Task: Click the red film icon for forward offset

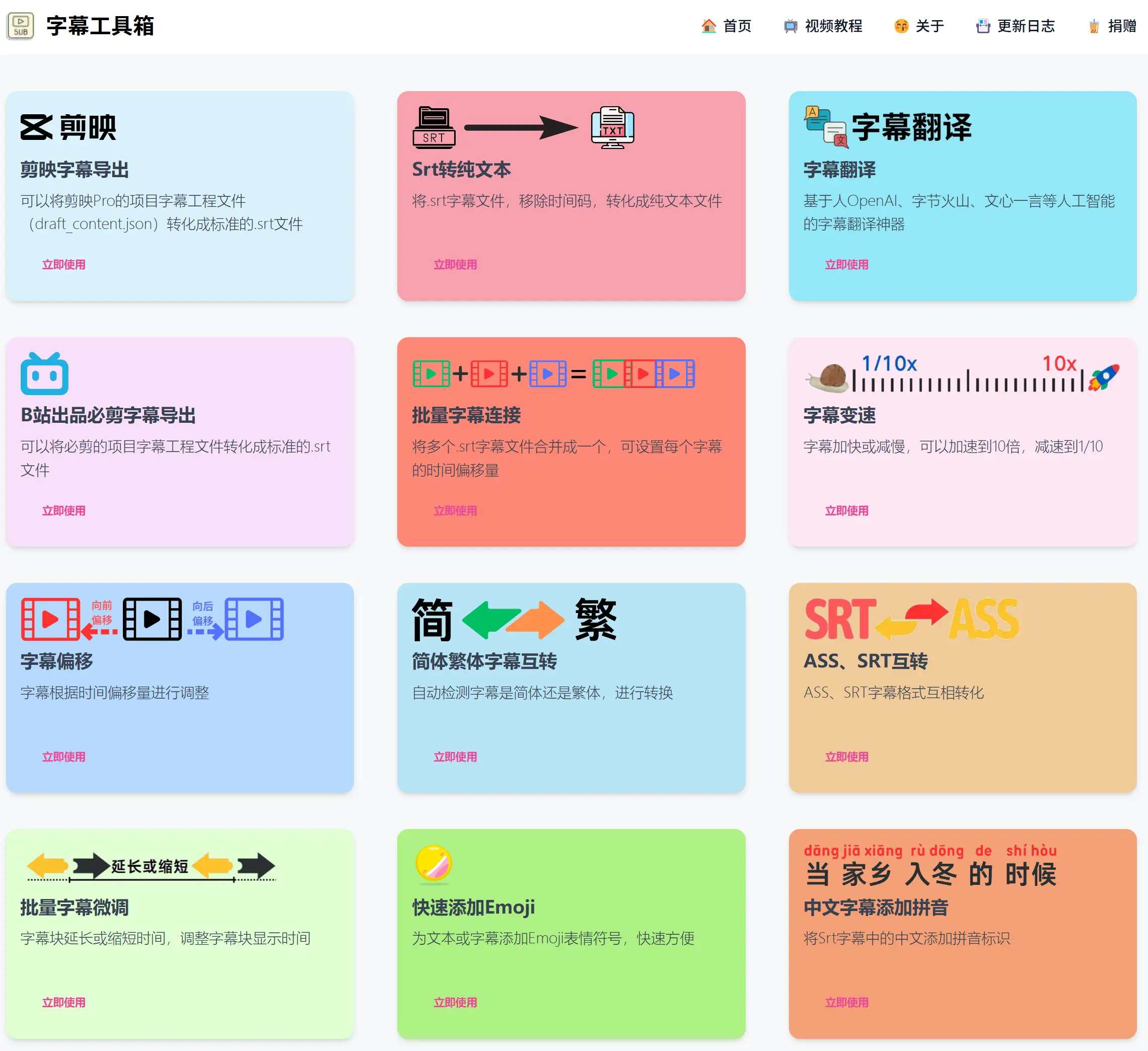Action: (51, 620)
